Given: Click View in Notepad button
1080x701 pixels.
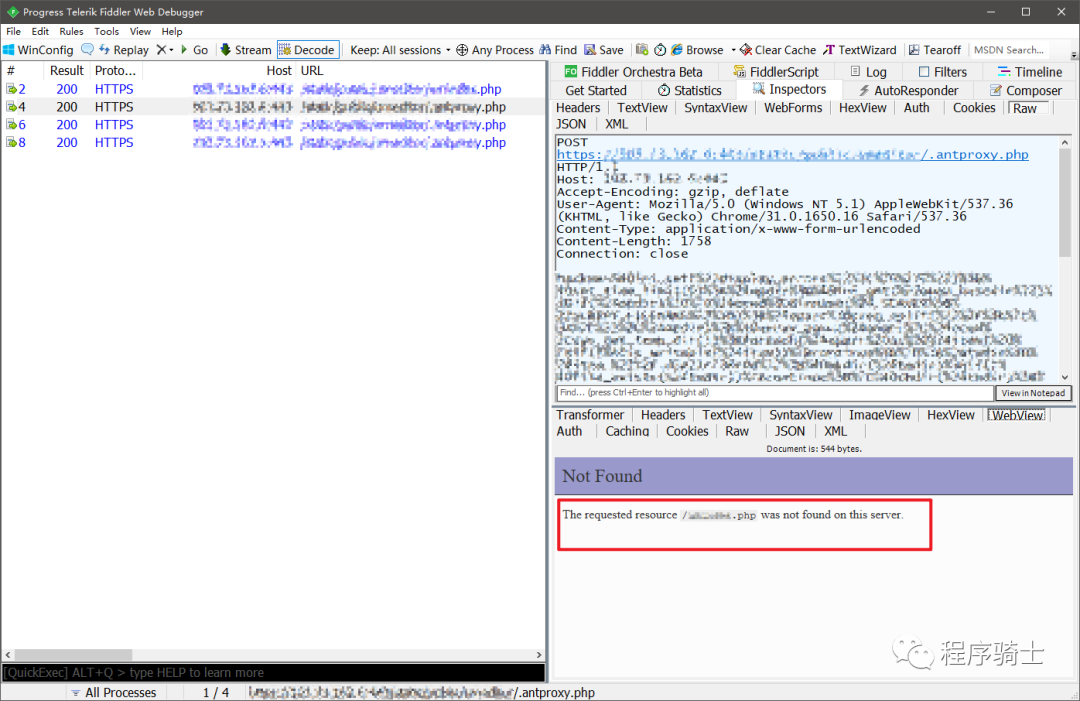Looking at the screenshot, I should point(1033,393).
